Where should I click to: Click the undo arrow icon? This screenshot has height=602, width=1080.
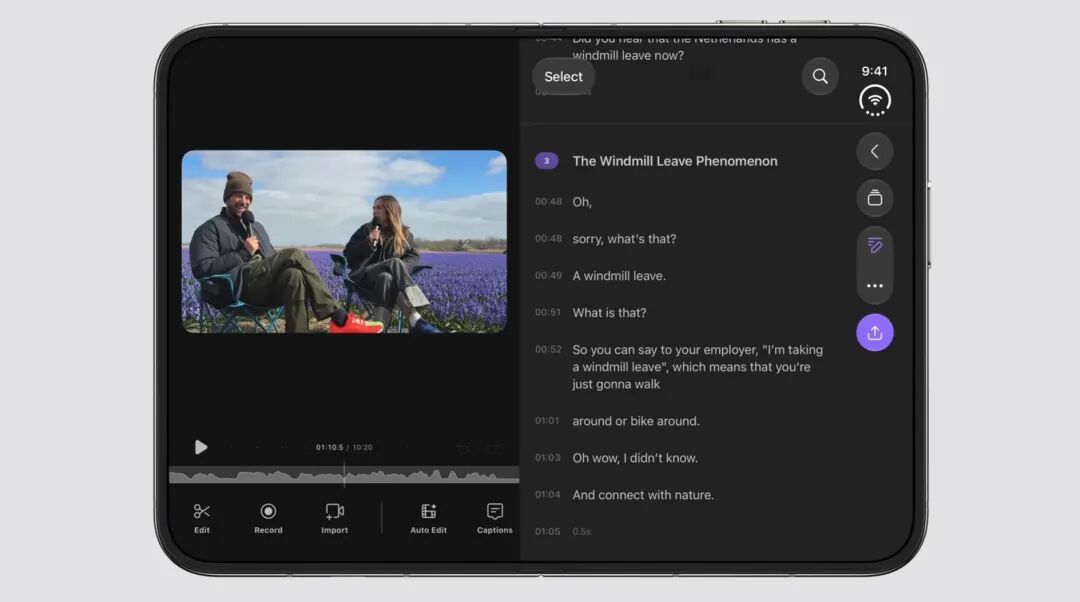pyautogui.click(x=463, y=448)
